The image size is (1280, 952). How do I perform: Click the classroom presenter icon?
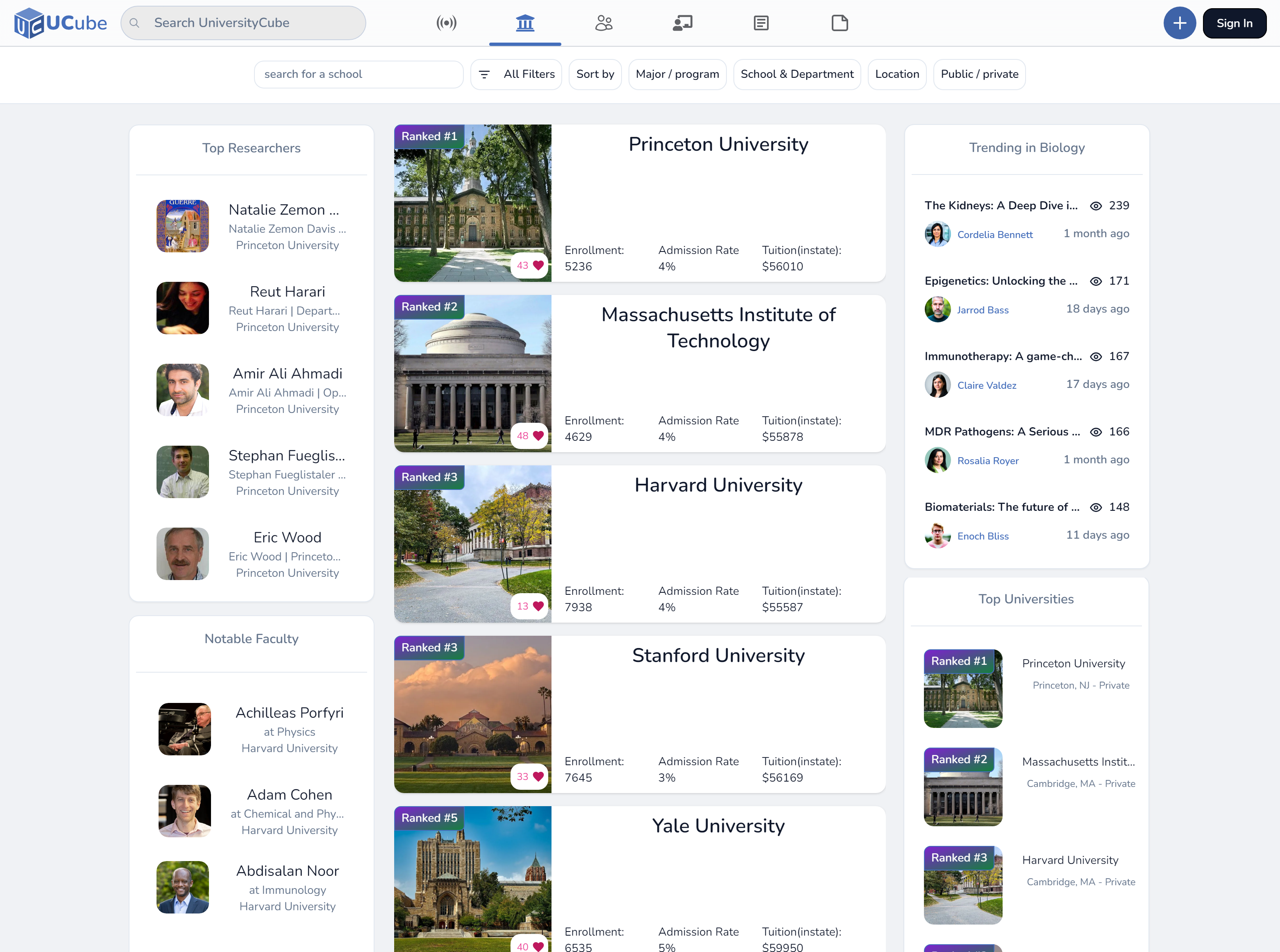tap(682, 23)
